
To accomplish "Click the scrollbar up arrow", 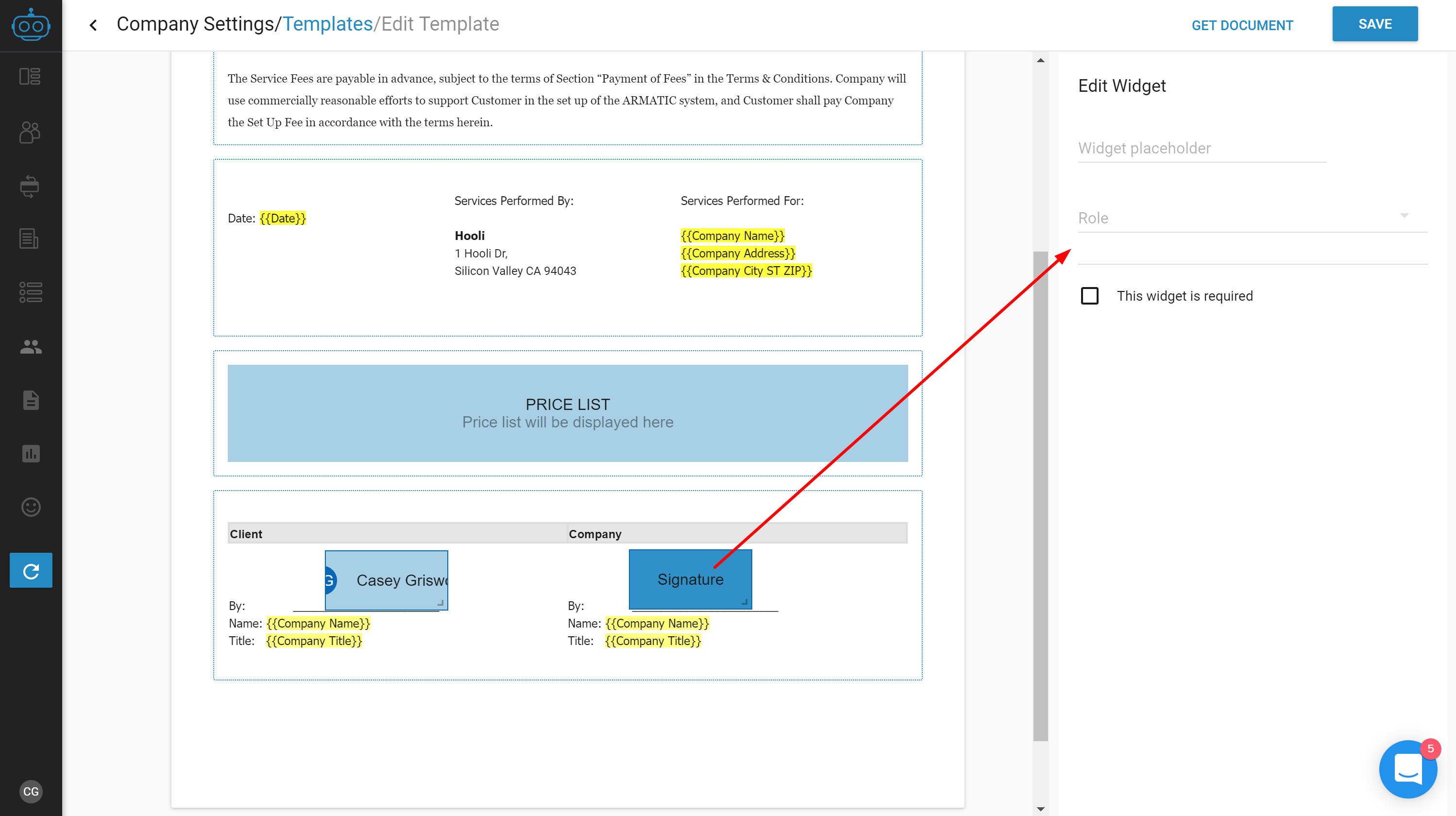I will (1041, 60).
